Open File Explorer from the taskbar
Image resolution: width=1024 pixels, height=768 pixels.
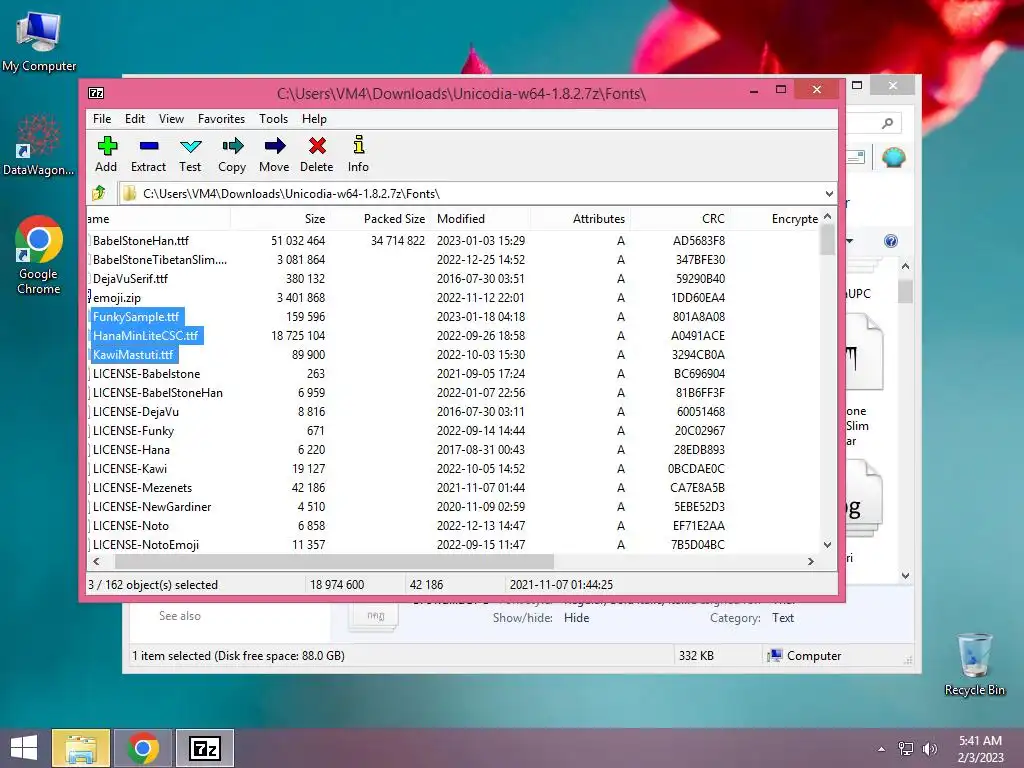click(81, 748)
